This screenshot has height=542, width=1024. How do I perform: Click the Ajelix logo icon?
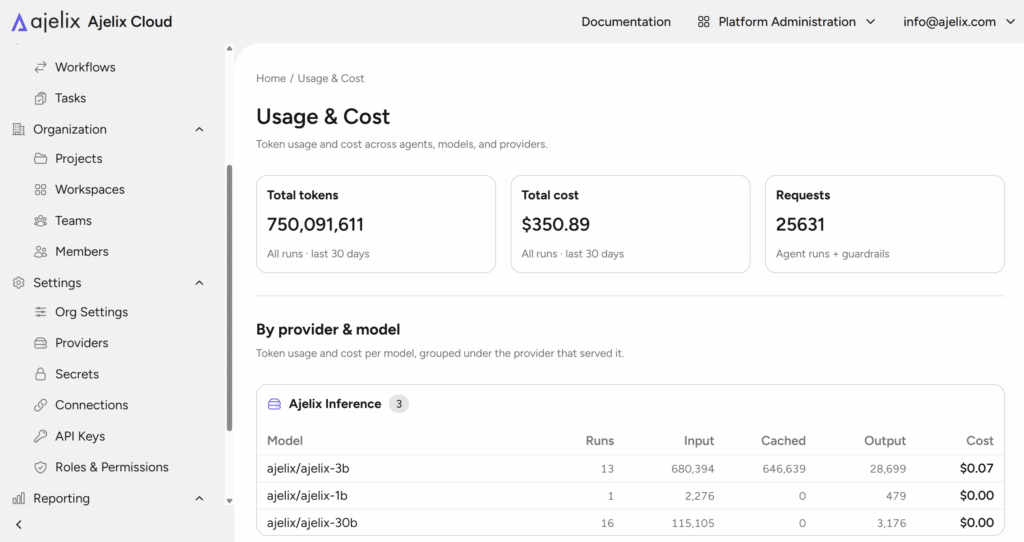tap(20, 22)
